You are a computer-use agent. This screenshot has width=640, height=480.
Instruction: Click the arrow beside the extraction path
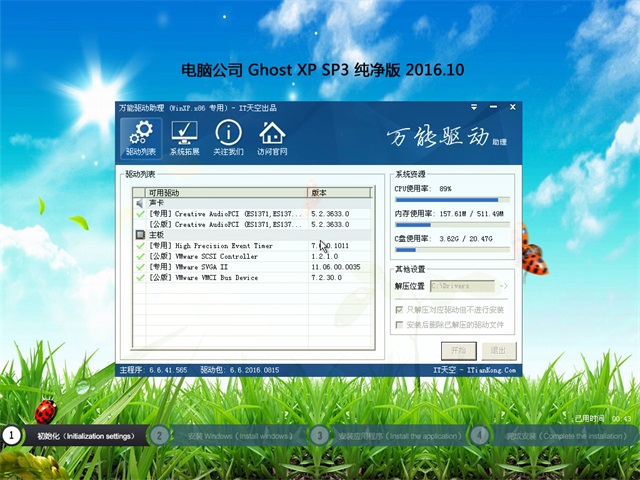tap(504, 286)
